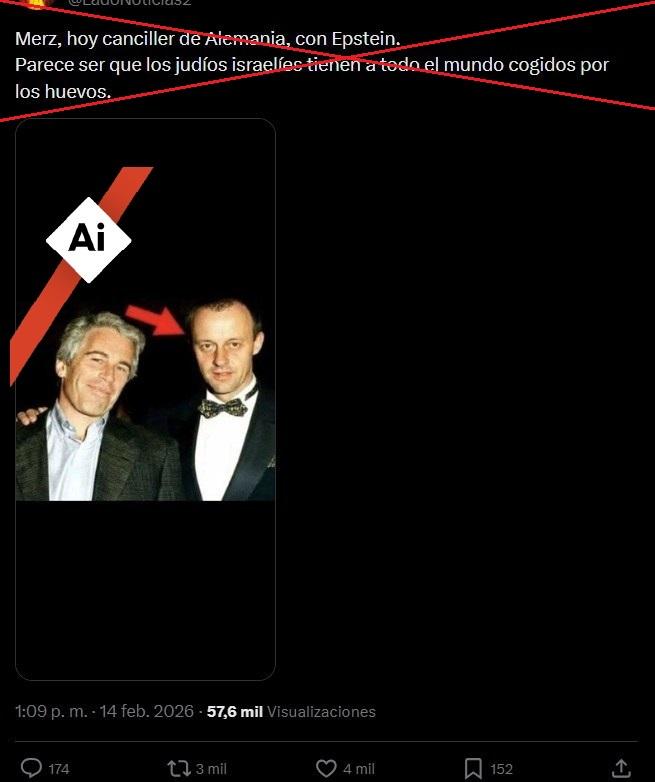The image size is (655, 782).
Task: Click the bow tie in the photo
Action: pos(223,407)
